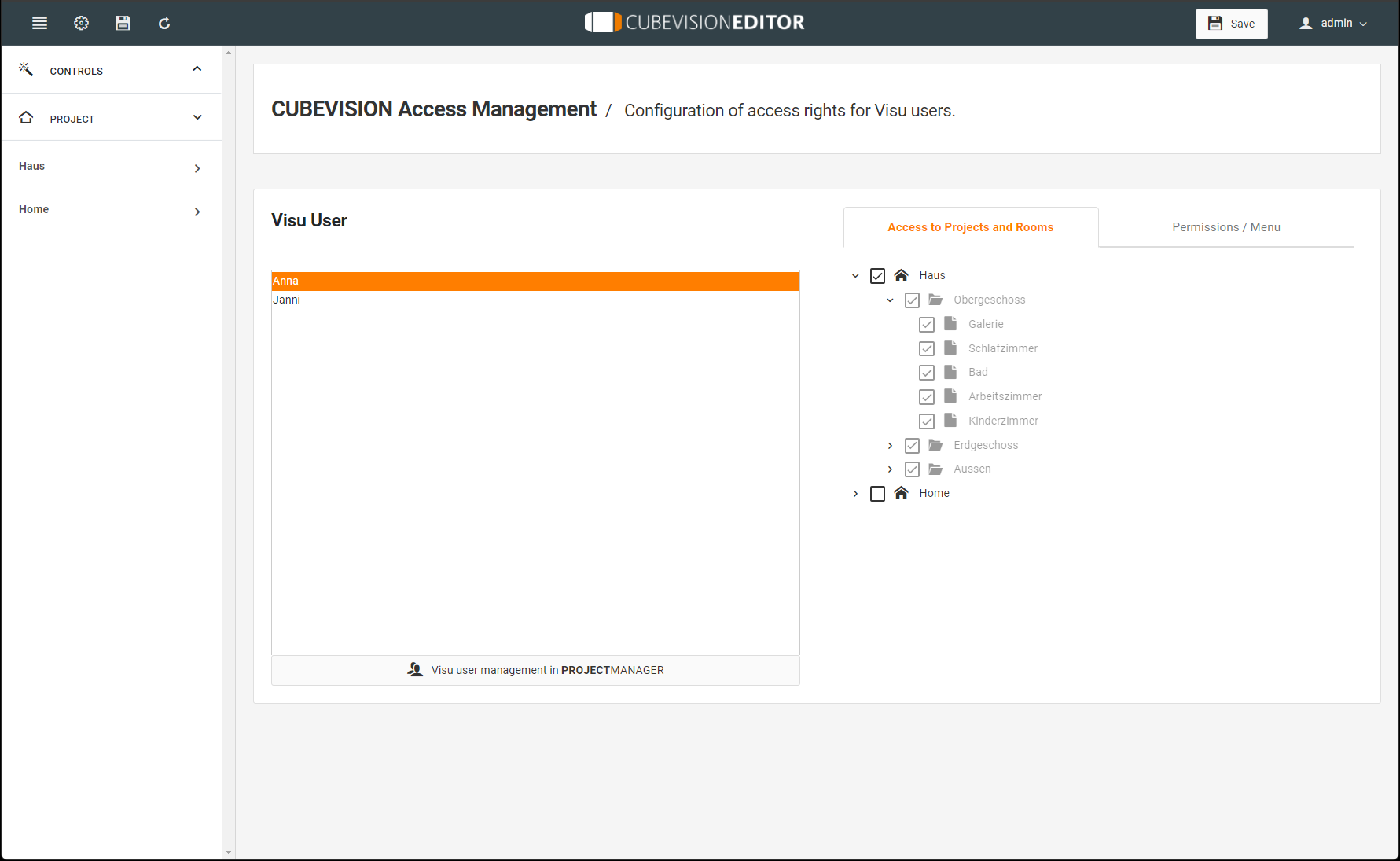Check the Home project checkbox
The width and height of the screenshot is (1400, 861).
click(x=877, y=494)
